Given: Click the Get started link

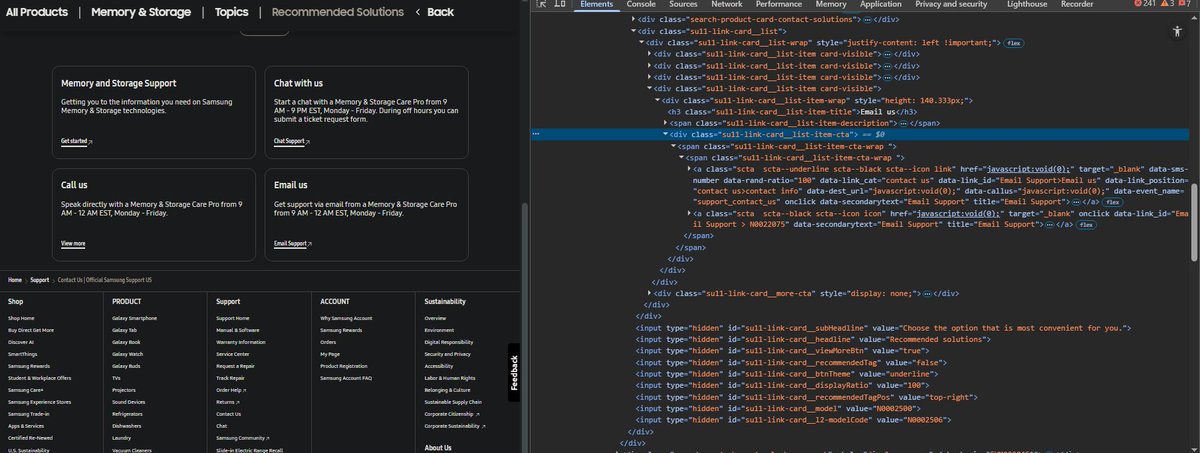Looking at the screenshot, I should pyautogui.click(x=76, y=142).
